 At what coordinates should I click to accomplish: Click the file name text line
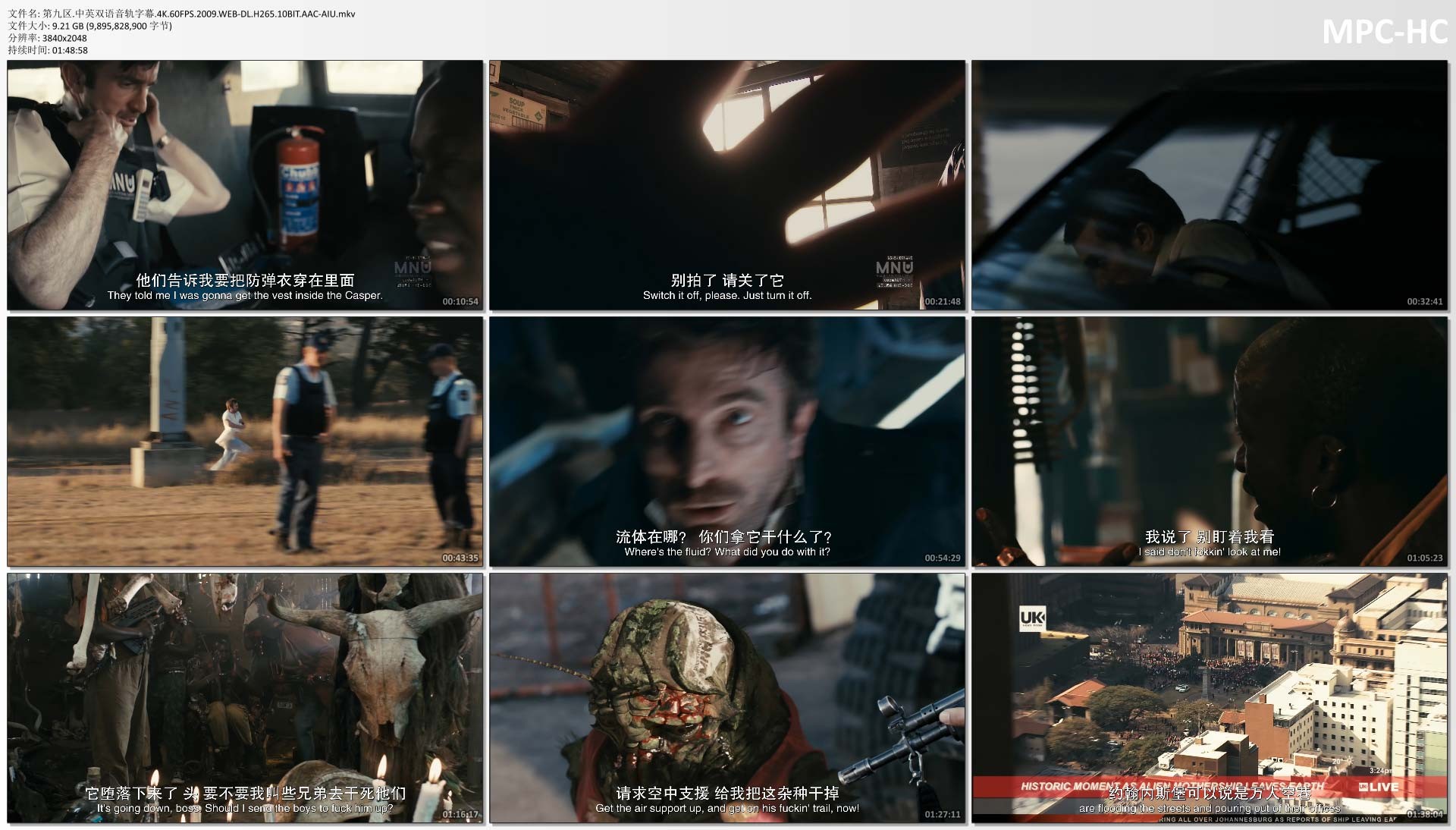181,14
